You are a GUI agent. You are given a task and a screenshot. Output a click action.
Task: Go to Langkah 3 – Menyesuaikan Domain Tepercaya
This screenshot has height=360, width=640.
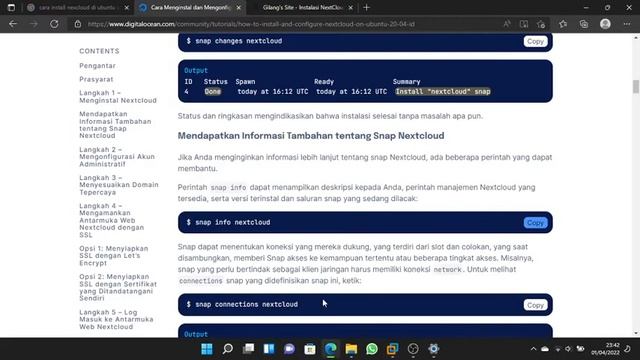tap(119, 185)
